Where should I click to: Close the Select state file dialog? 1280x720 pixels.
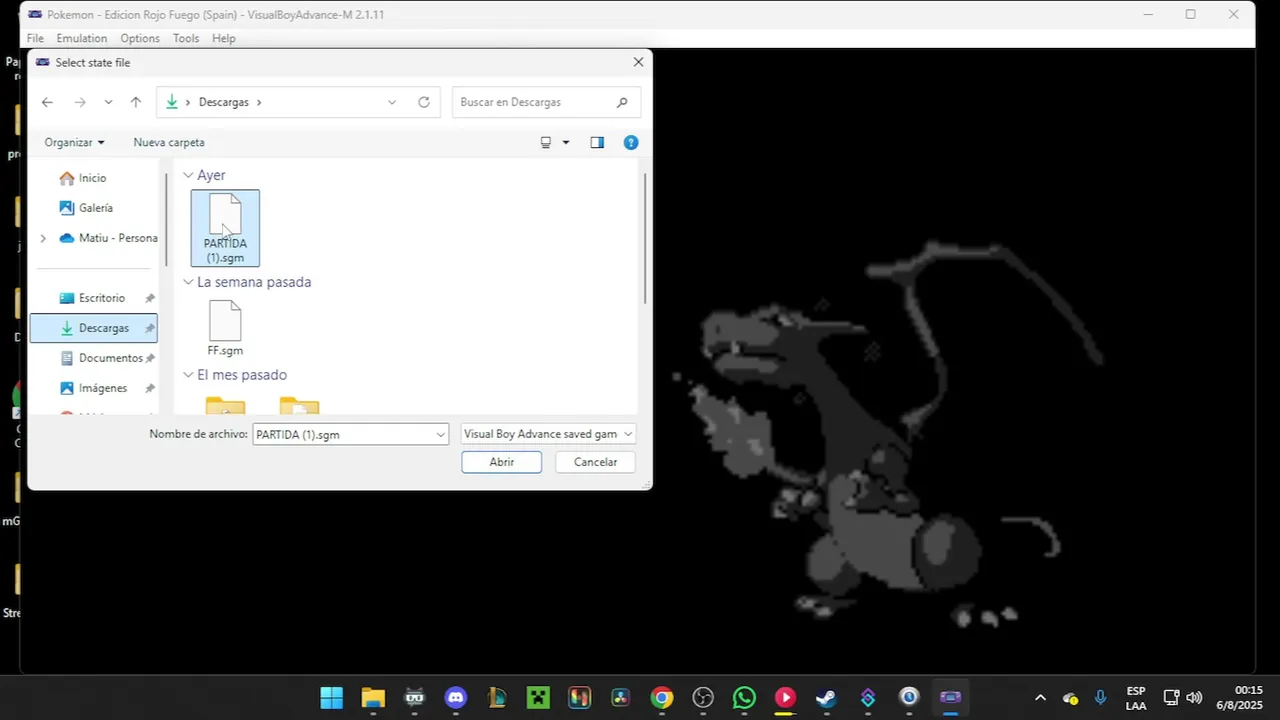(638, 62)
